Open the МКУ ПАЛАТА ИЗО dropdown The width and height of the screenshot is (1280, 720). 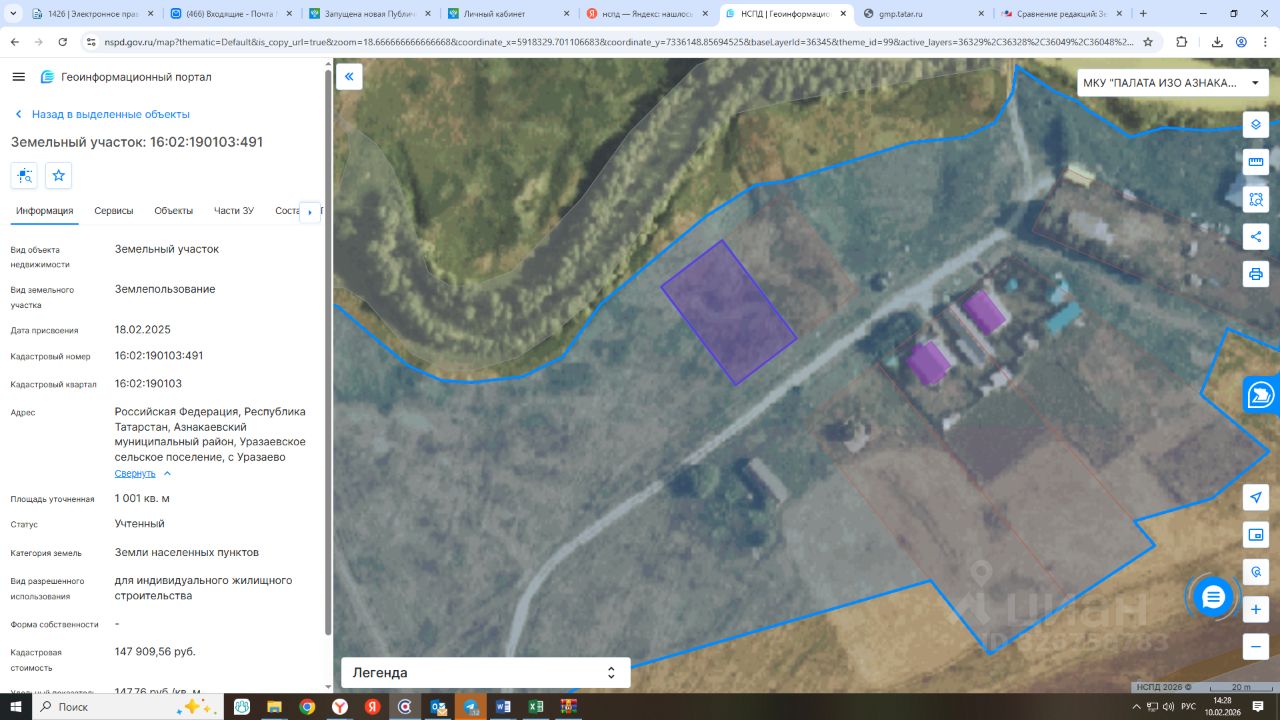[1172, 83]
